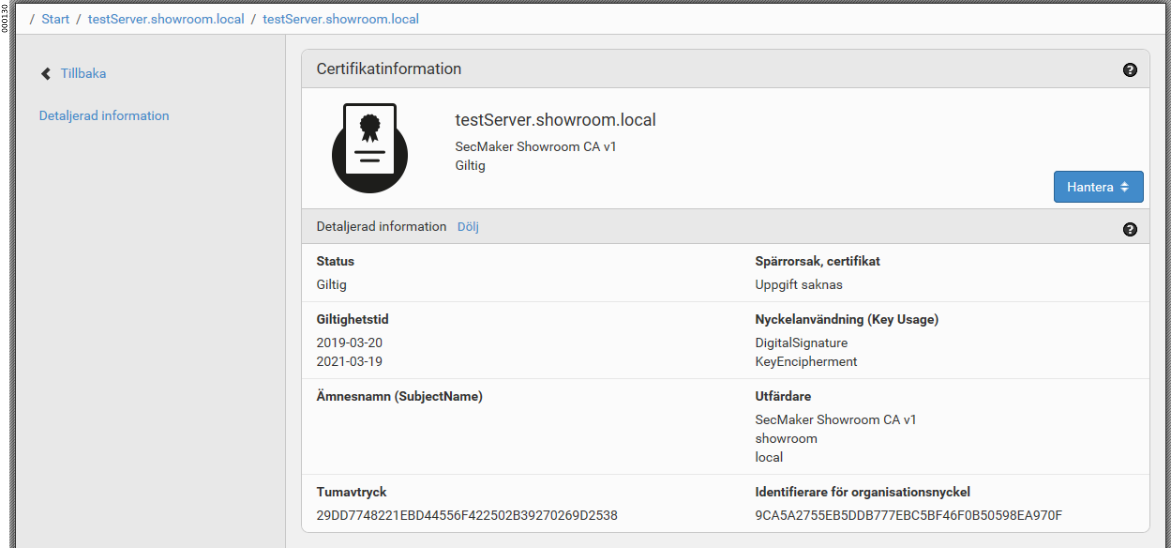Click the 2019-03-20 validity start date
The image size is (1171, 548).
tap(349, 343)
